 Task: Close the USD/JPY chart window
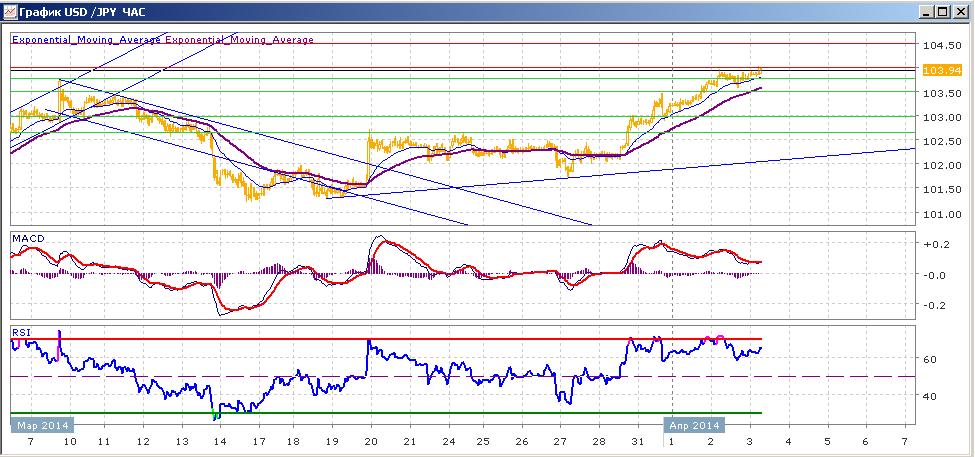[959, 11]
